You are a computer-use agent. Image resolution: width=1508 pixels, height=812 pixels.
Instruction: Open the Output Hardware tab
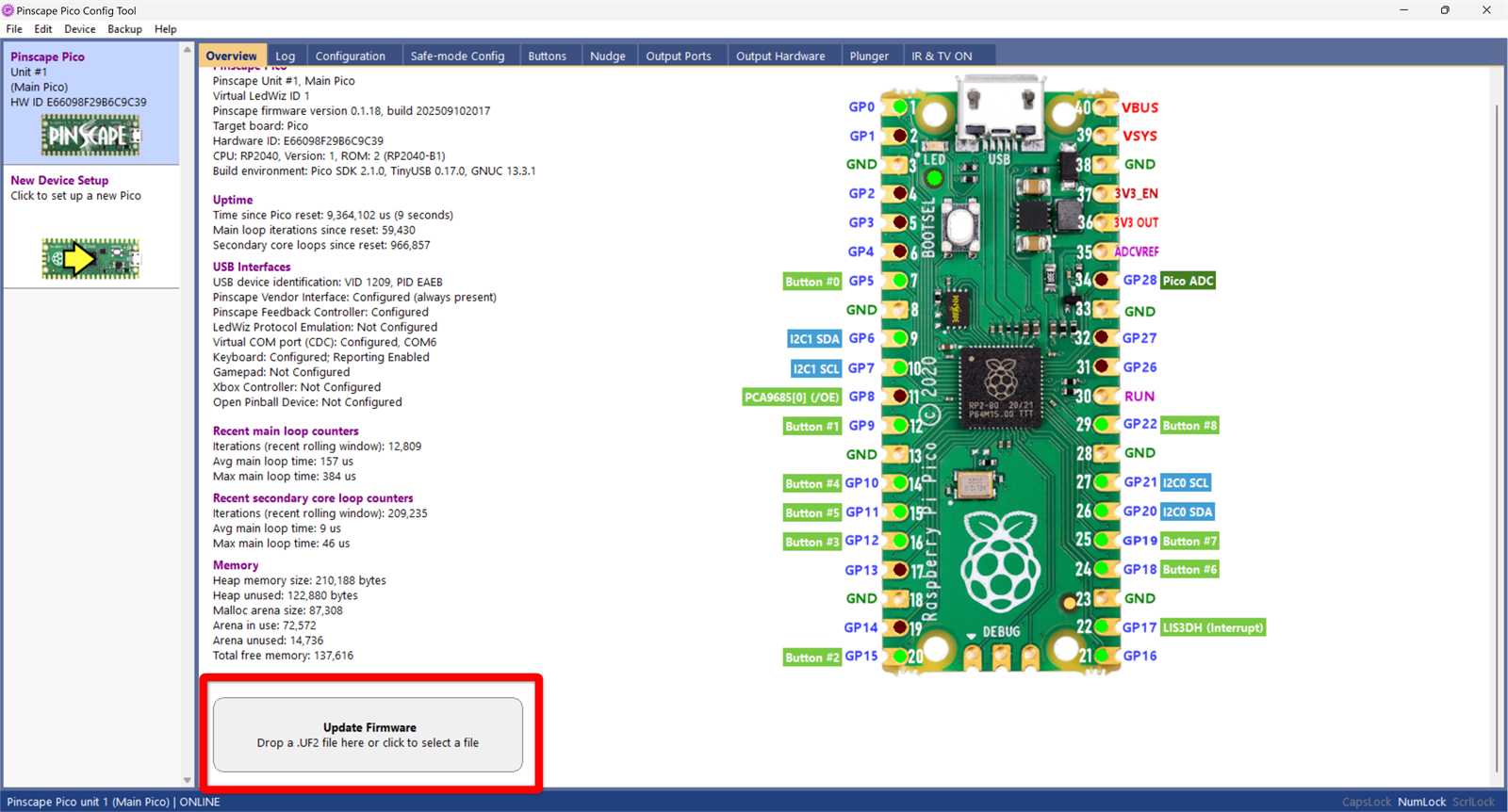(780, 56)
